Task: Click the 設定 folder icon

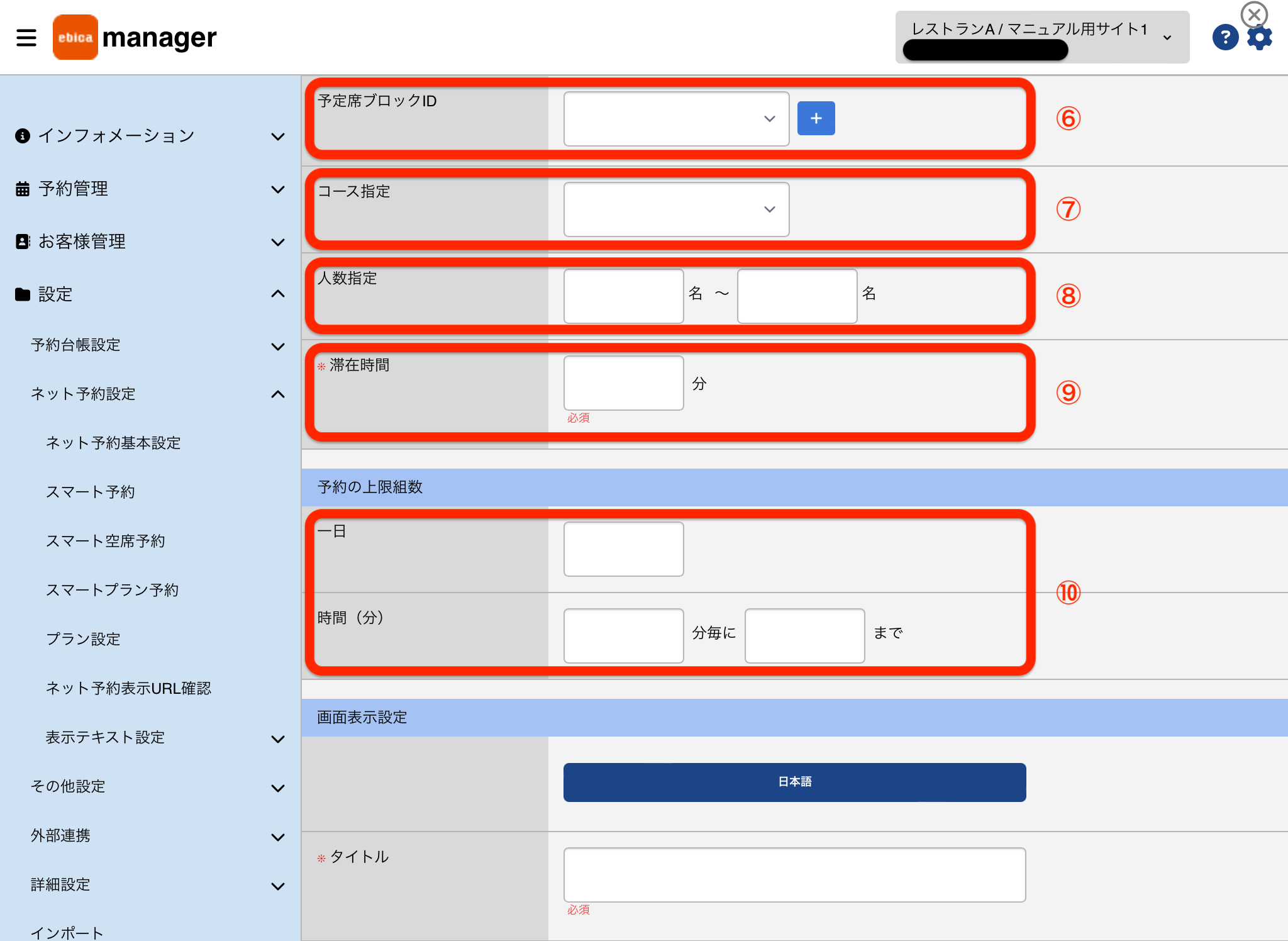Action: [x=23, y=294]
